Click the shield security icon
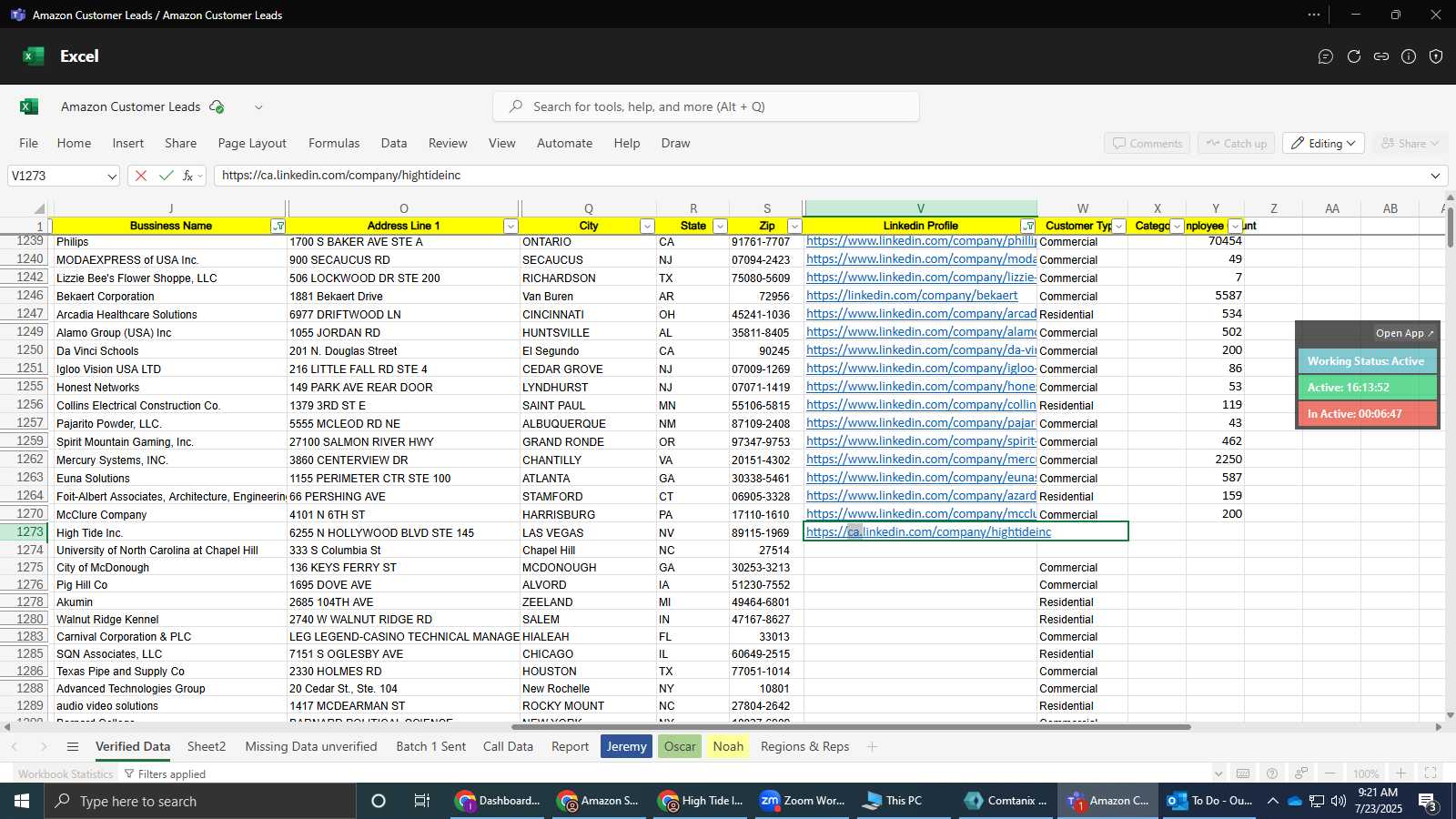This screenshot has height=819, width=1456. 1436,56
